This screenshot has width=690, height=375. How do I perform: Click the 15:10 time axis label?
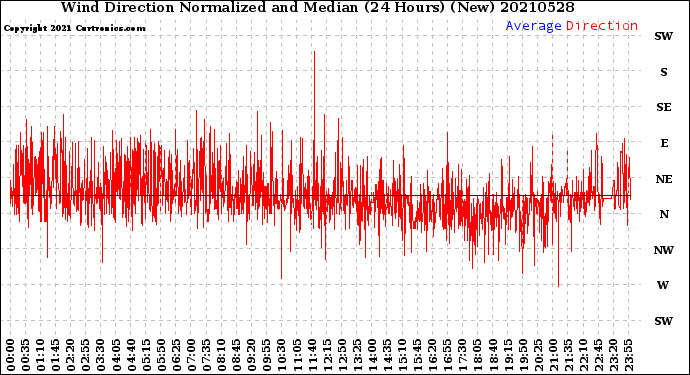coord(403,355)
